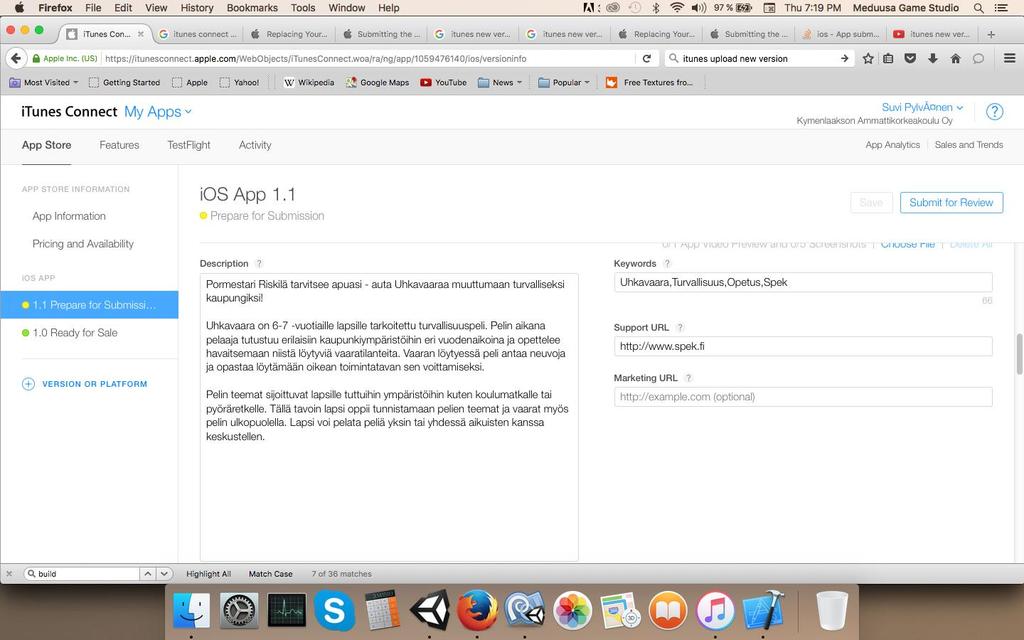Open Unity from the dock
Screen dimensions: 1024x640
430,611
